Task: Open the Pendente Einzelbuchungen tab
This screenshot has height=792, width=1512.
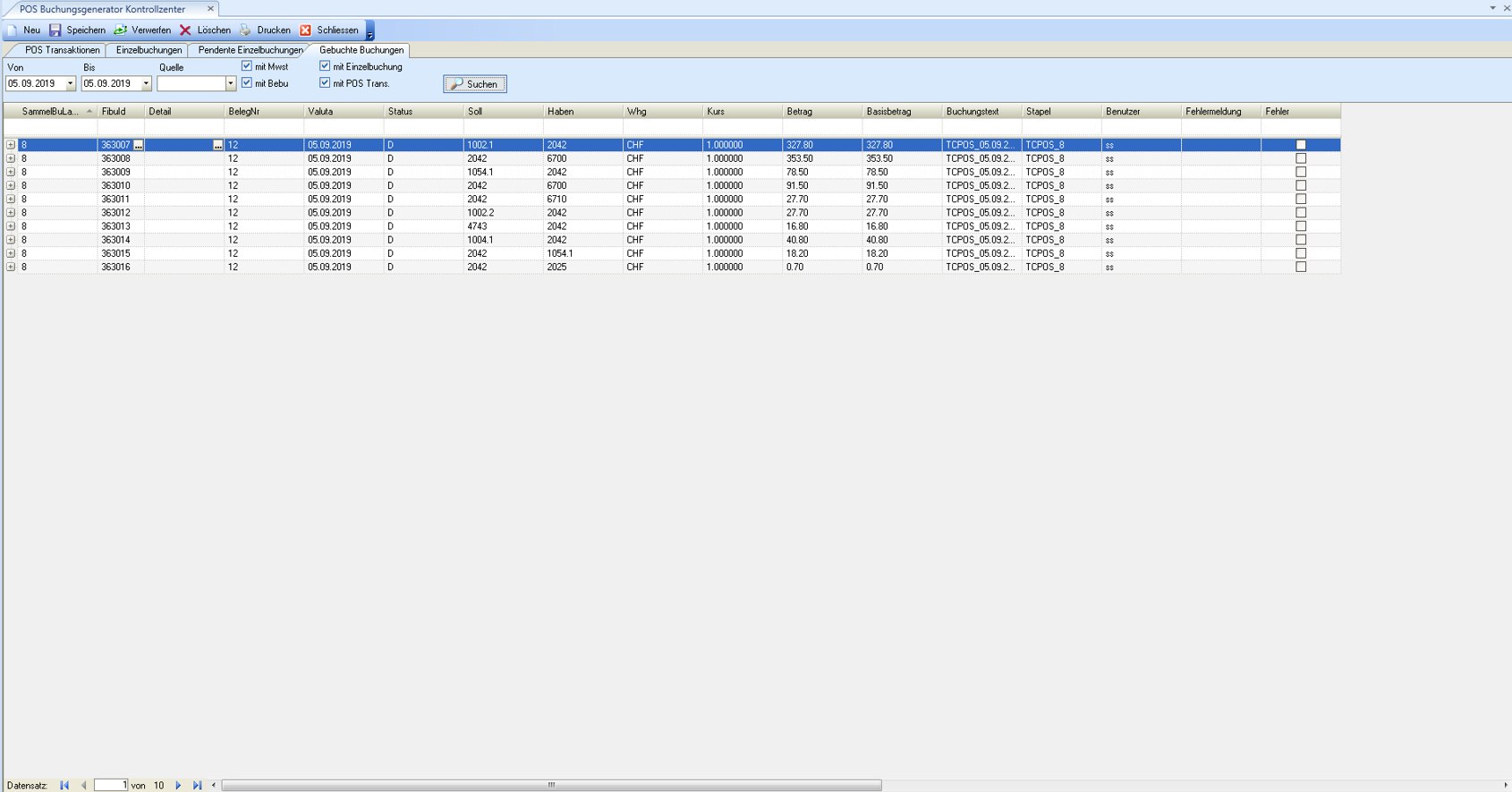Action: (250, 50)
